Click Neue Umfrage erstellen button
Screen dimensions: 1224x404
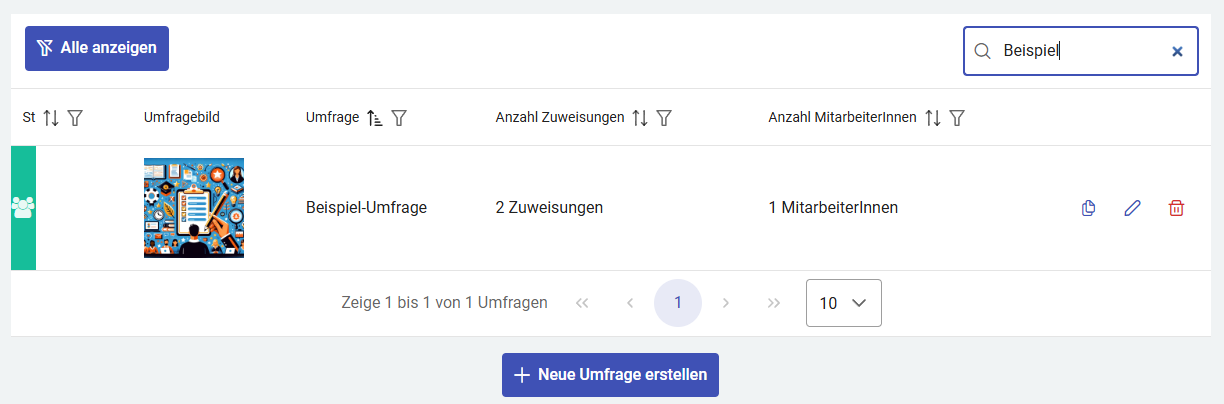click(x=610, y=375)
